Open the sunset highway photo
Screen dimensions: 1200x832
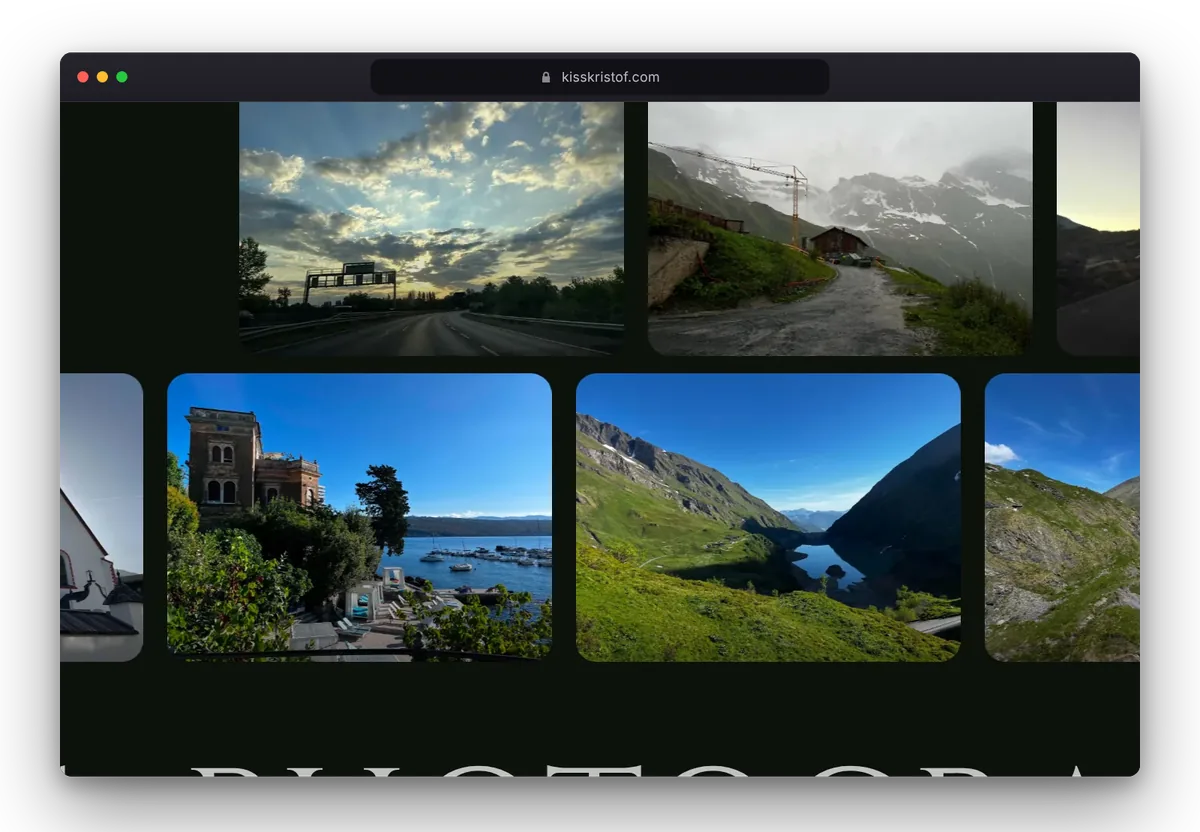click(x=431, y=228)
